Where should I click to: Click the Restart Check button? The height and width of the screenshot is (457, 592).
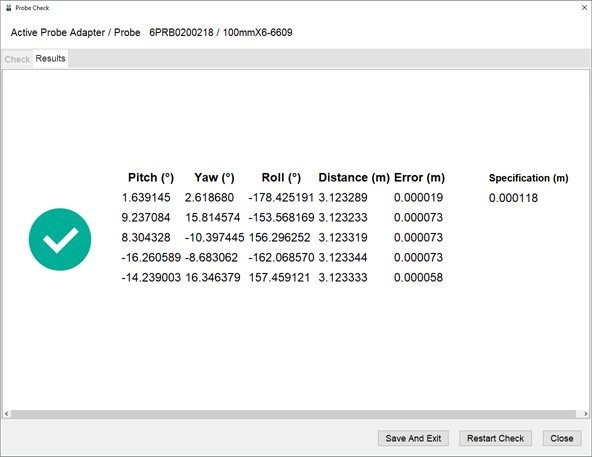[x=495, y=438]
